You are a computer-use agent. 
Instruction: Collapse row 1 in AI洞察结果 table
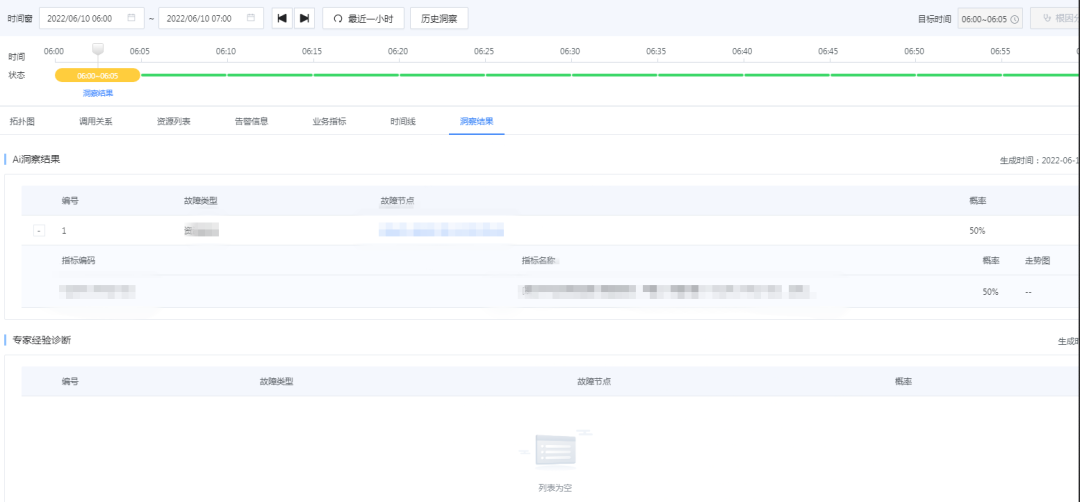pyautogui.click(x=39, y=231)
